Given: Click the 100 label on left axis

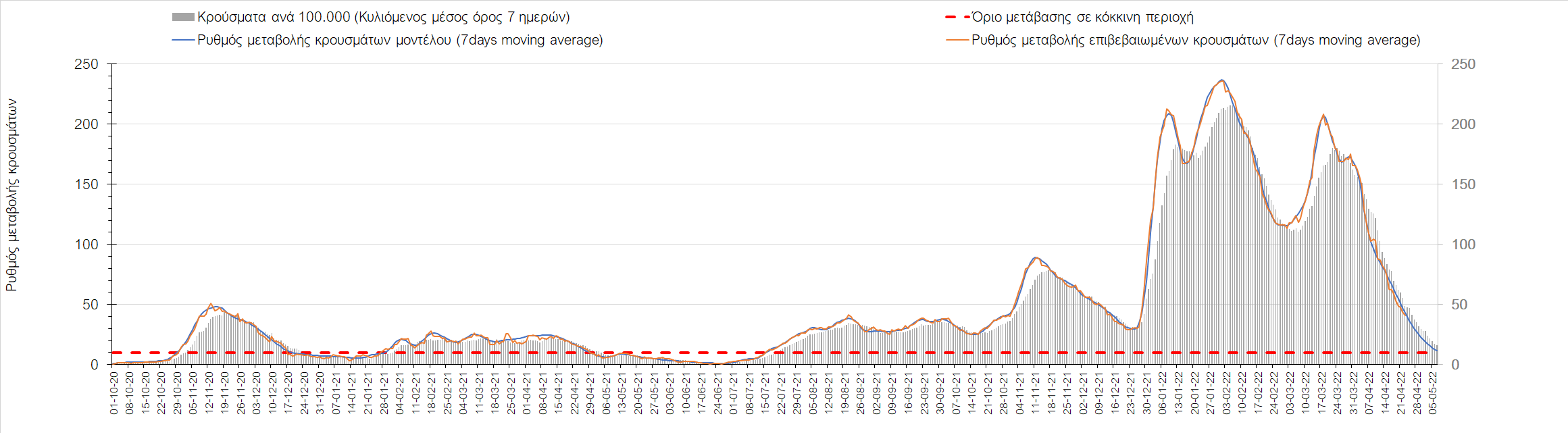Looking at the screenshot, I should coord(86,245).
